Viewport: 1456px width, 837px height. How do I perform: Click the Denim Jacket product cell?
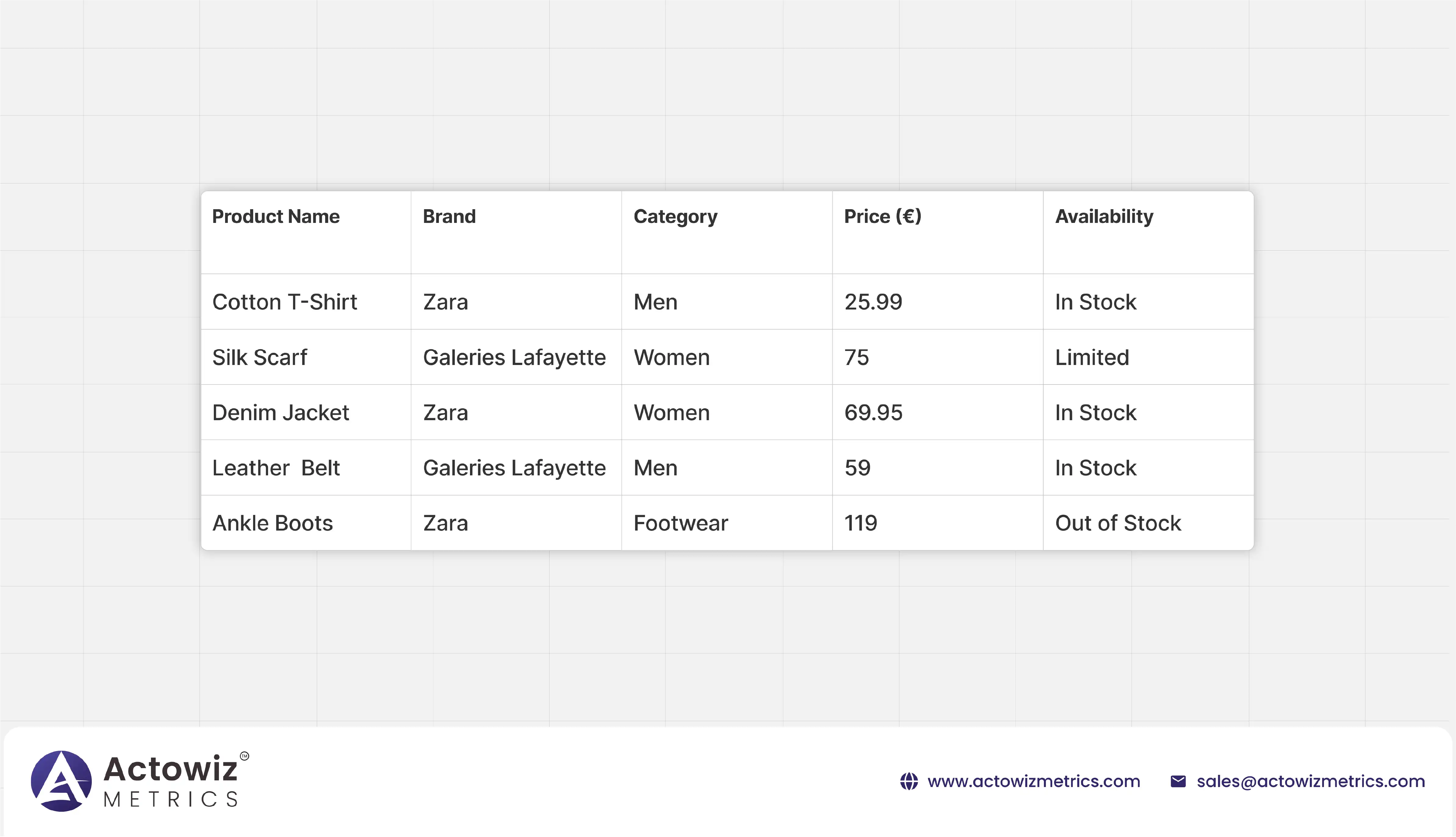(281, 413)
